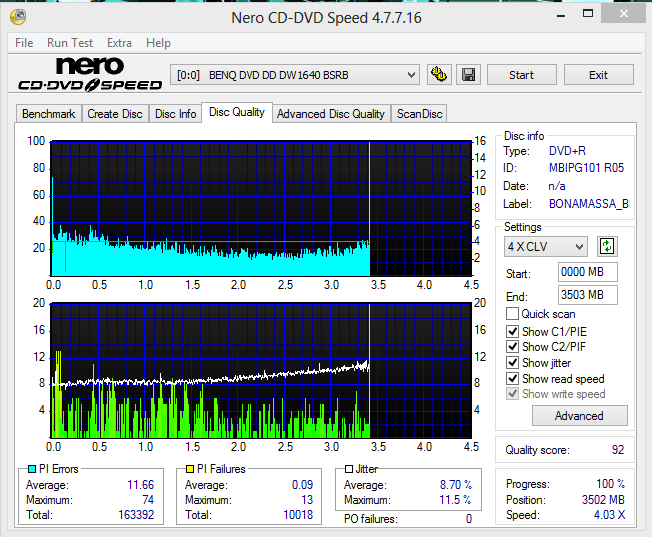Image resolution: width=652 pixels, height=537 pixels.
Task: Click the Quality score value 92
Action: [618, 450]
